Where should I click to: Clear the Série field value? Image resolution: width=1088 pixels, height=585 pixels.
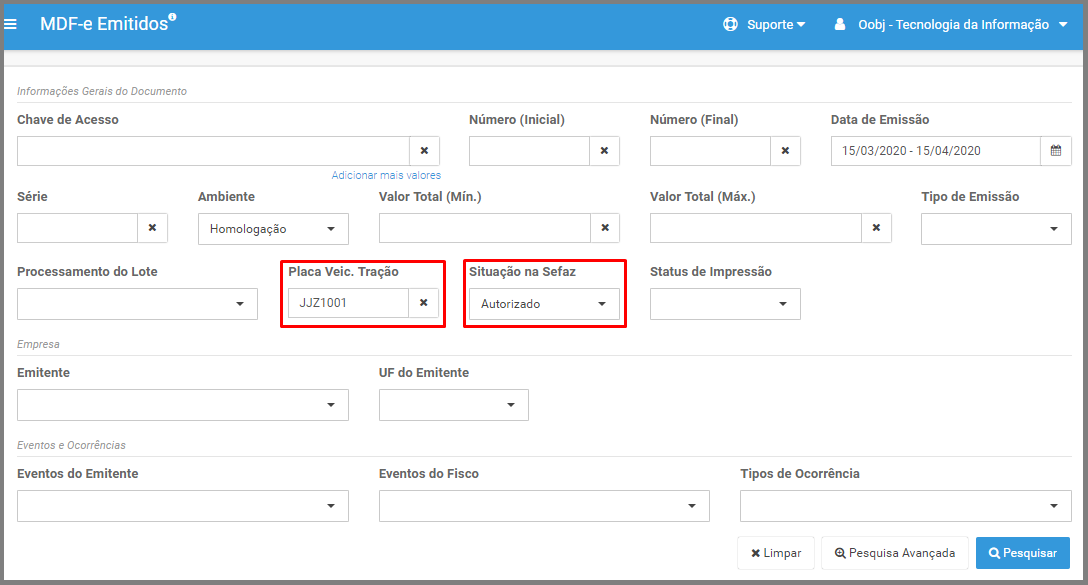click(153, 228)
